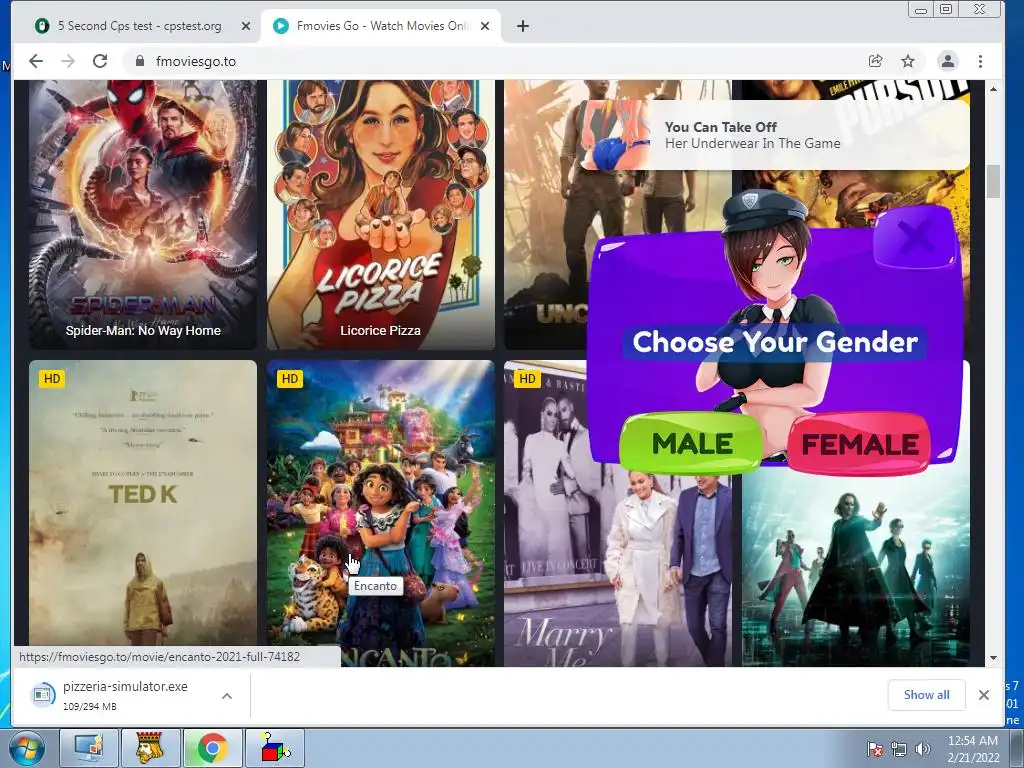Open the Licorice Pizza movie poster
Image resolution: width=1024 pixels, height=768 pixels.
pos(381,215)
